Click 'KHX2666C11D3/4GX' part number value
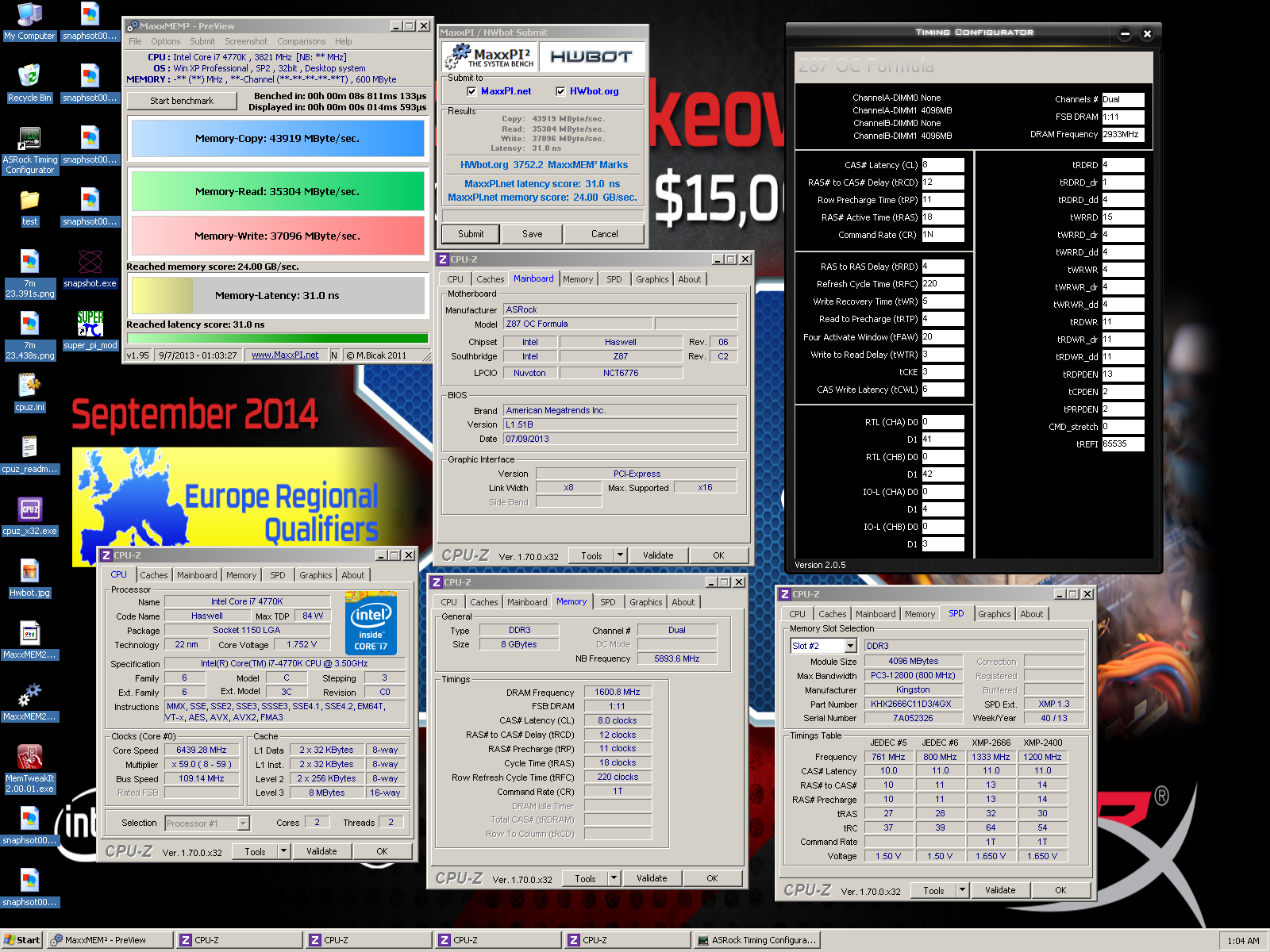The height and width of the screenshot is (952, 1270). (x=913, y=704)
